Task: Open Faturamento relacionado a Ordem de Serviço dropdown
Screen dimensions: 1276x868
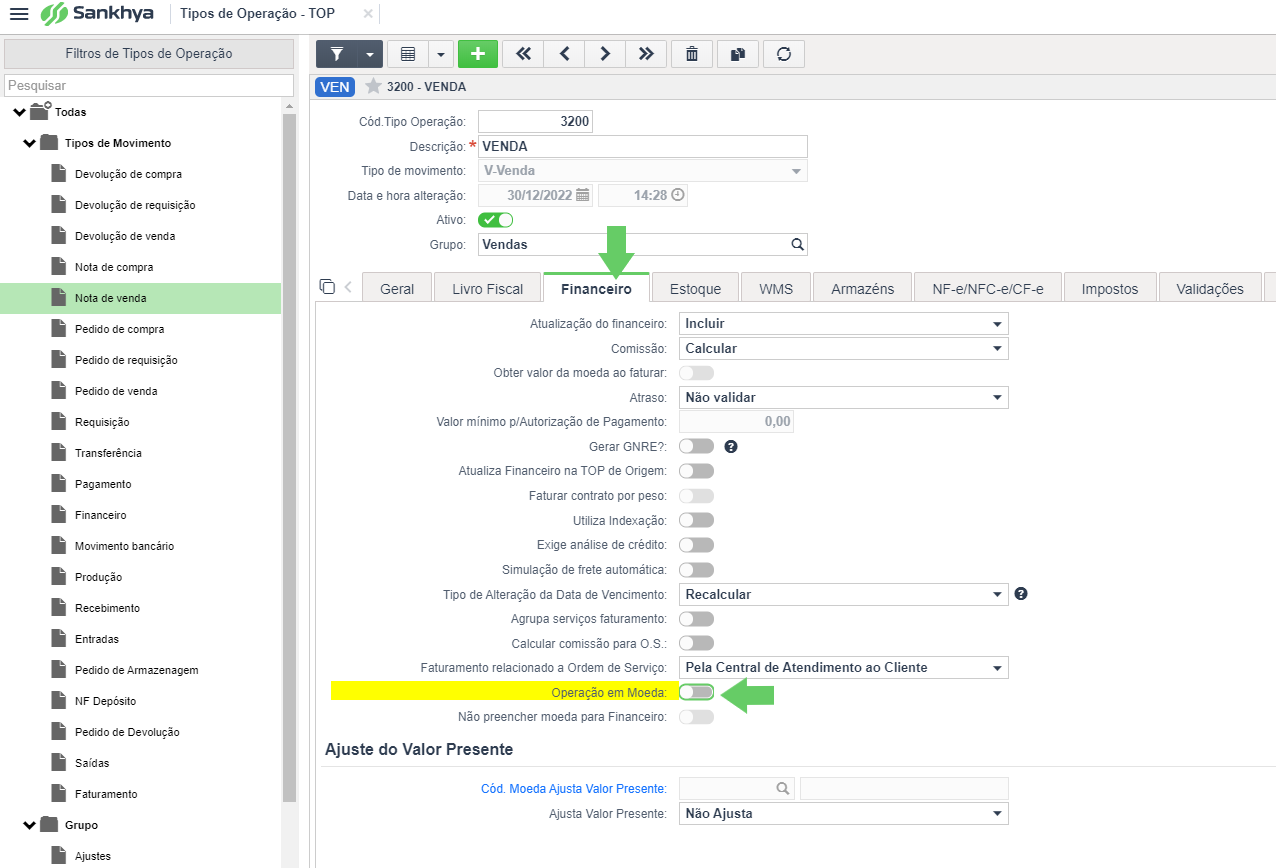Action: [x=844, y=667]
